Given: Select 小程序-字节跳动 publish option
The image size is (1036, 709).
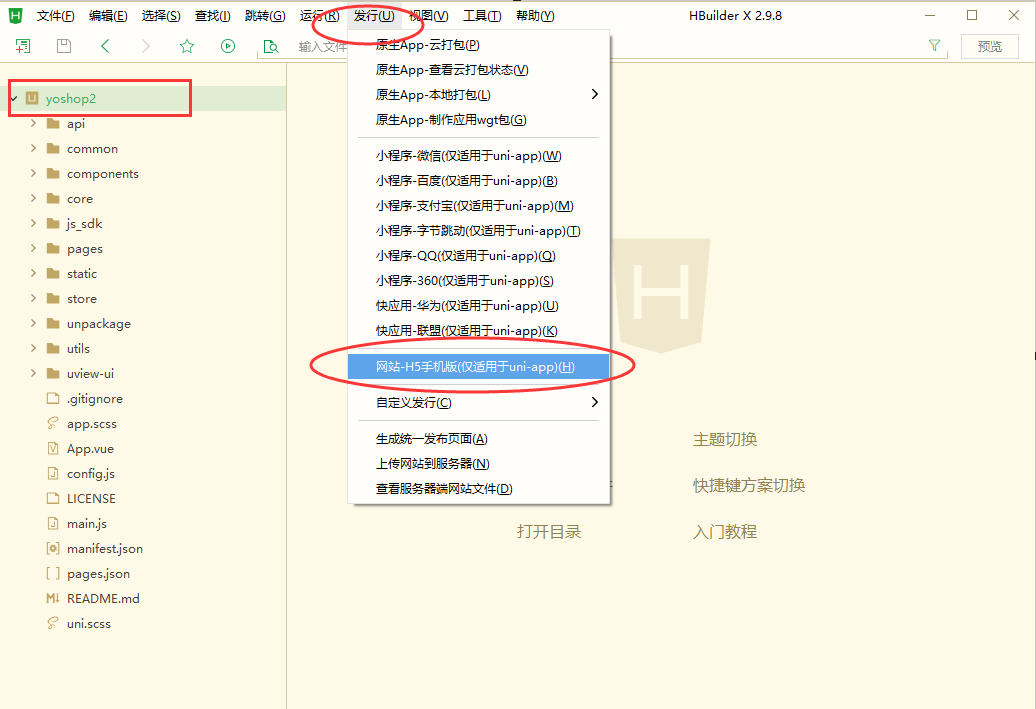Looking at the screenshot, I should 478,231.
